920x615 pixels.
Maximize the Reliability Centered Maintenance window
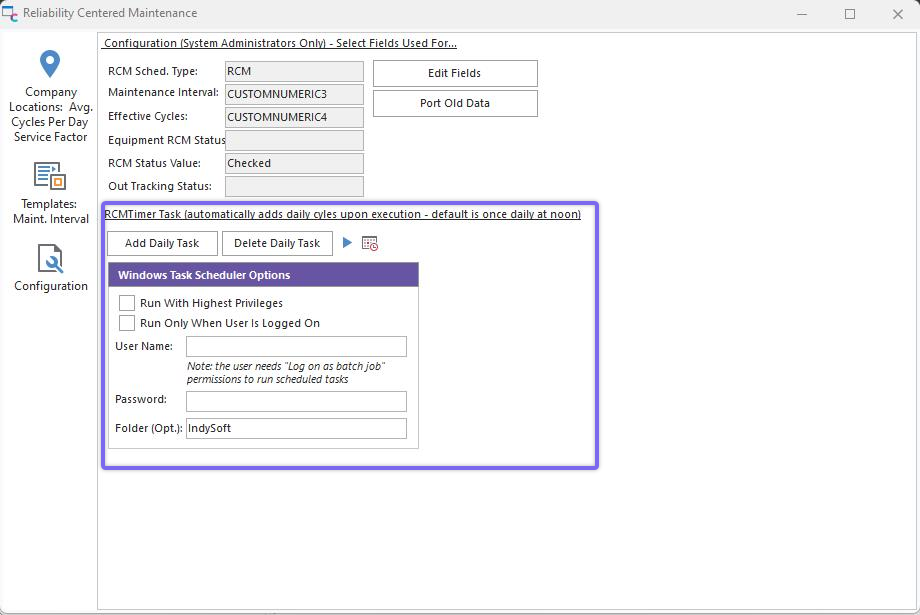[850, 14]
